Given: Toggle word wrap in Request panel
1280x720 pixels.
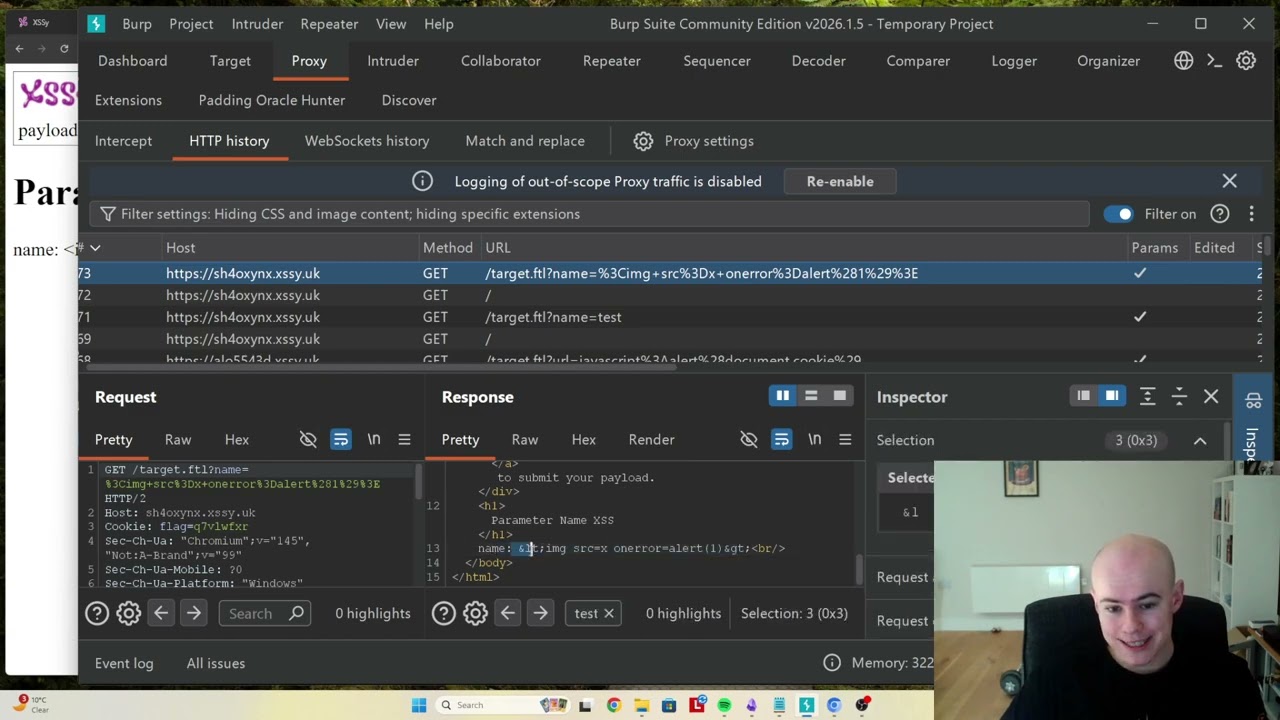Looking at the screenshot, I should coord(341,440).
